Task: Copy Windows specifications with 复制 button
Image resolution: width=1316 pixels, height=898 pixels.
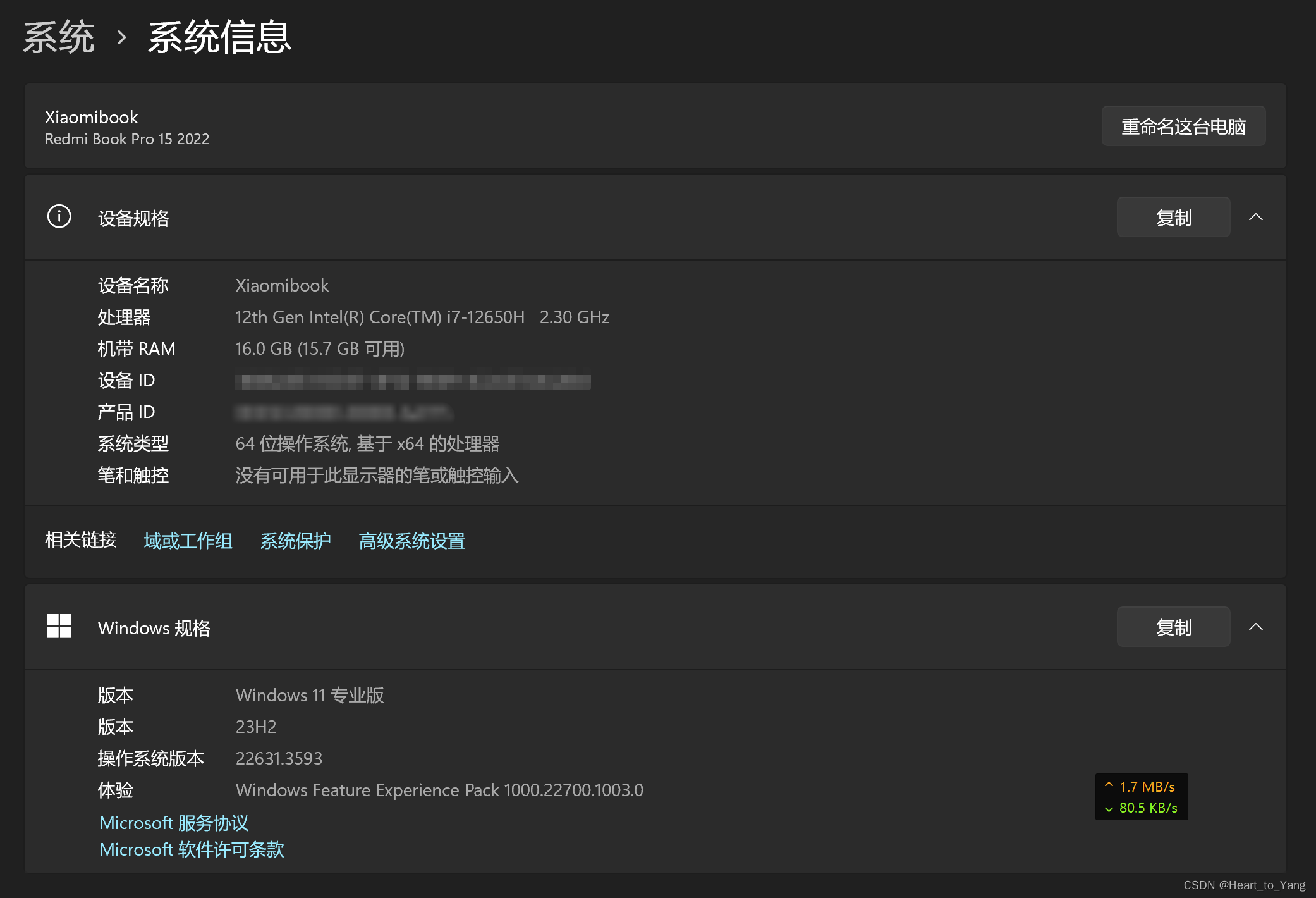Action: 1173,627
